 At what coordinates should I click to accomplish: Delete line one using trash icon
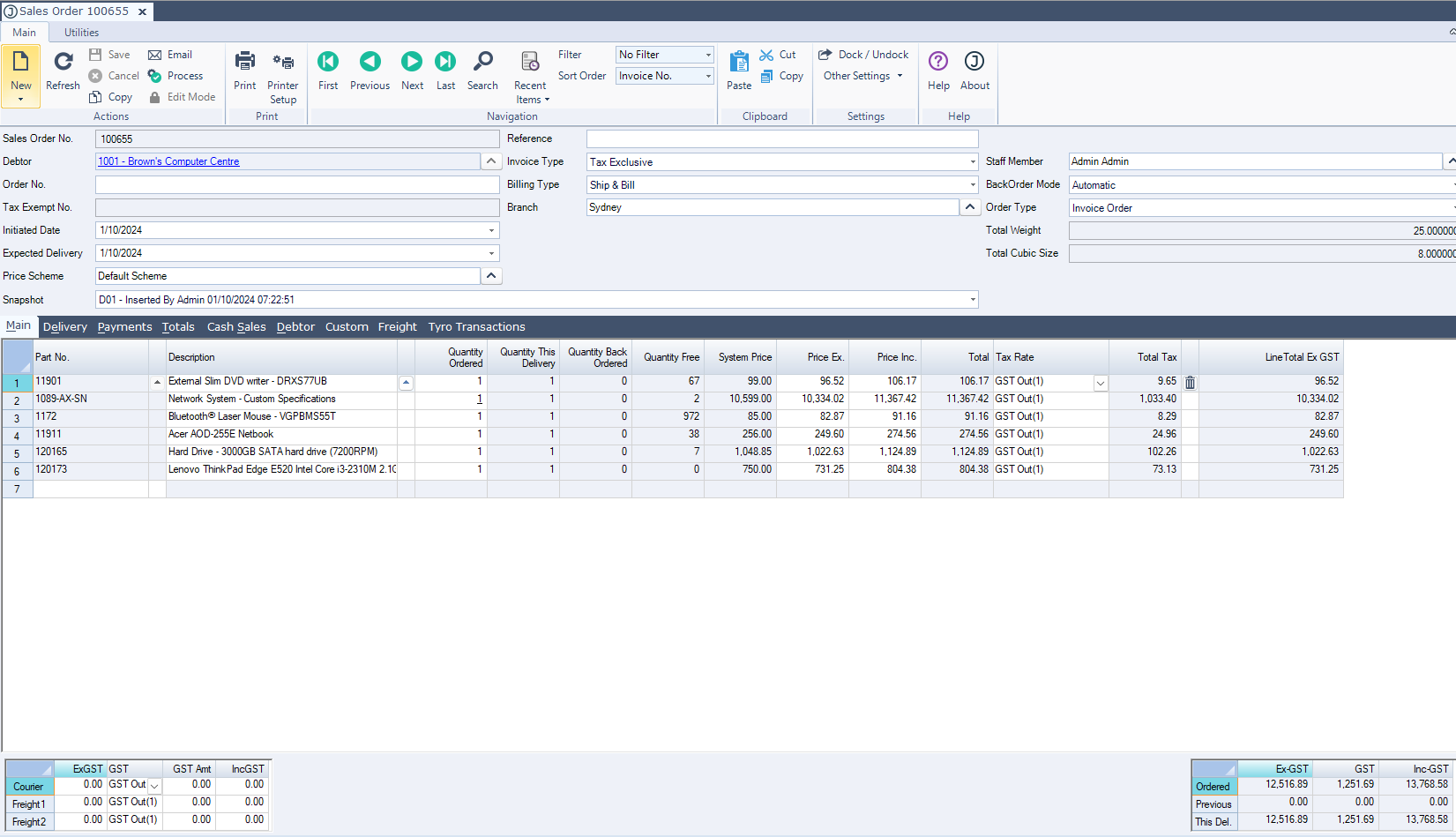(x=1190, y=382)
